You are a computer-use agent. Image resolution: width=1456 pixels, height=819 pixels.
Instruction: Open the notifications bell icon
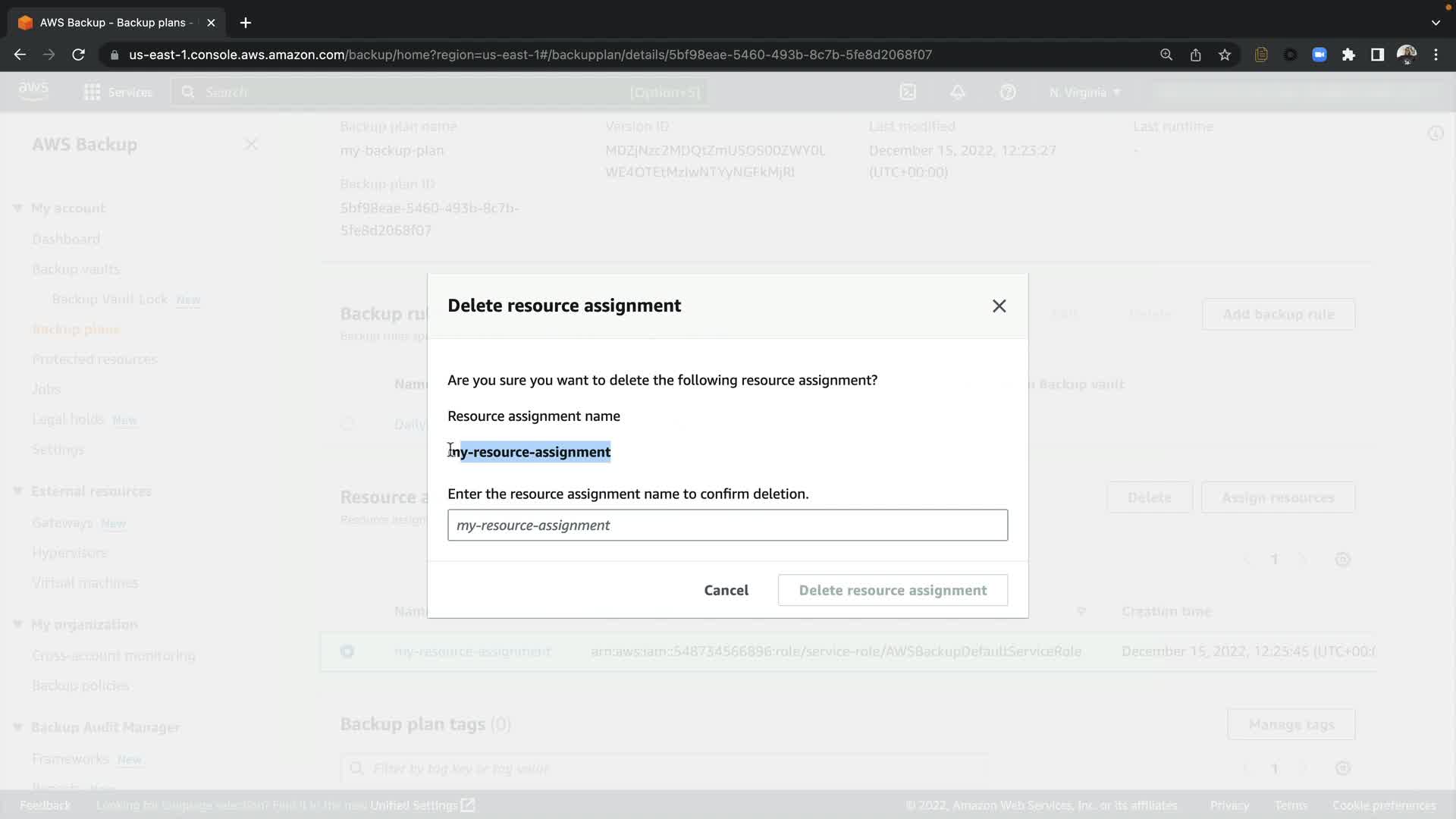(958, 93)
